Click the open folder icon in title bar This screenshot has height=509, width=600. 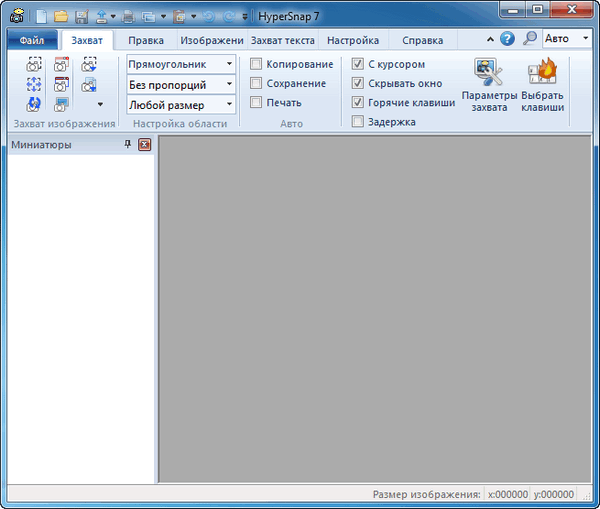[x=61, y=16]
